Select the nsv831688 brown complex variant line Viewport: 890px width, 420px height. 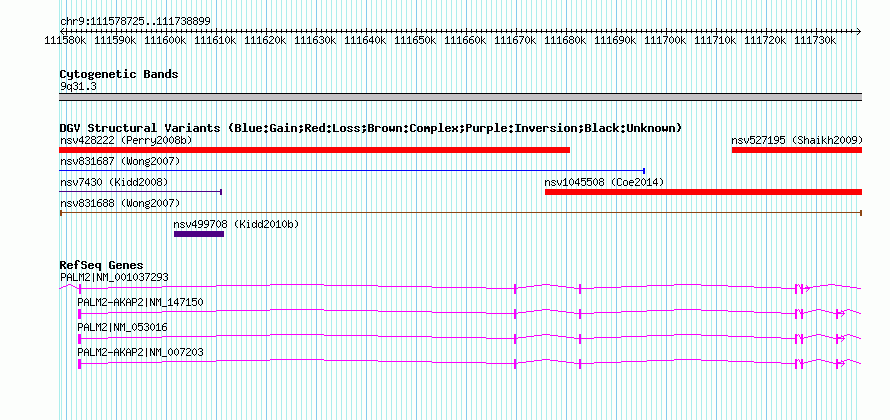pyautogui.click(x=460, y=213)
